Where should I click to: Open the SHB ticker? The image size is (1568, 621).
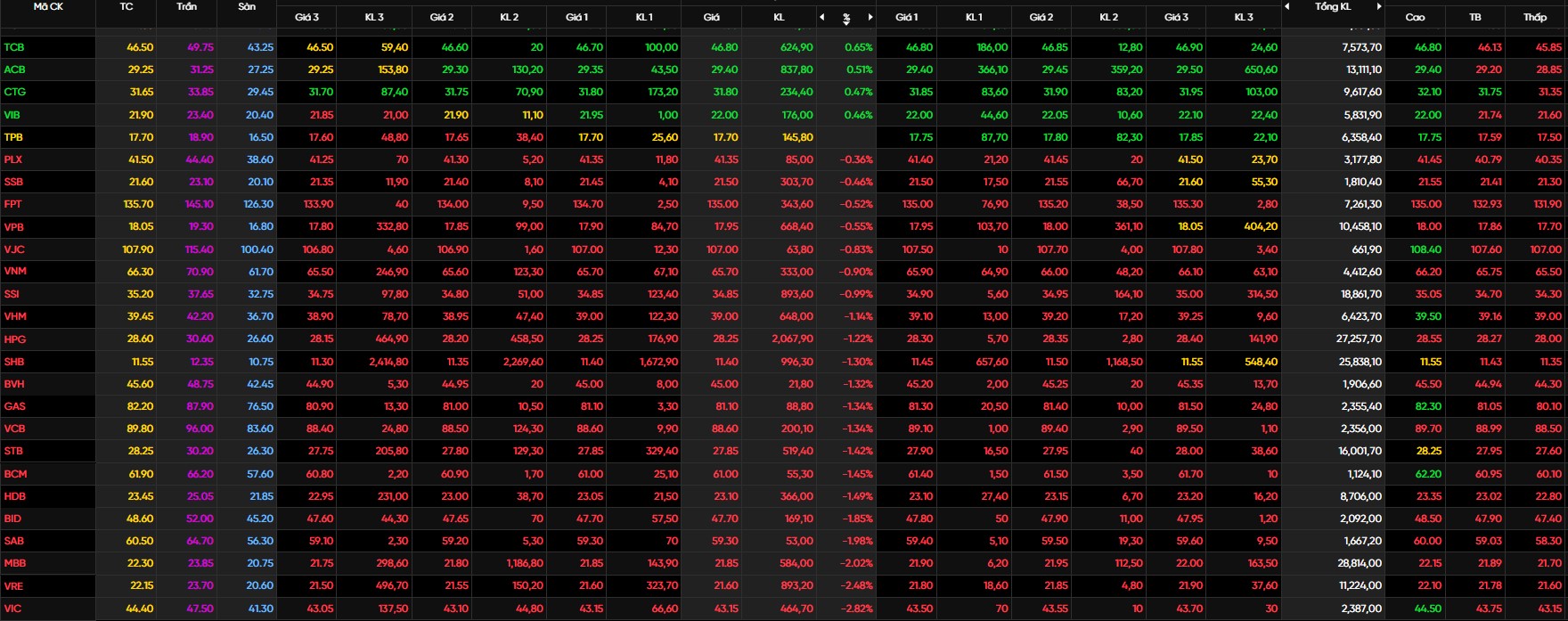(13, 362)
